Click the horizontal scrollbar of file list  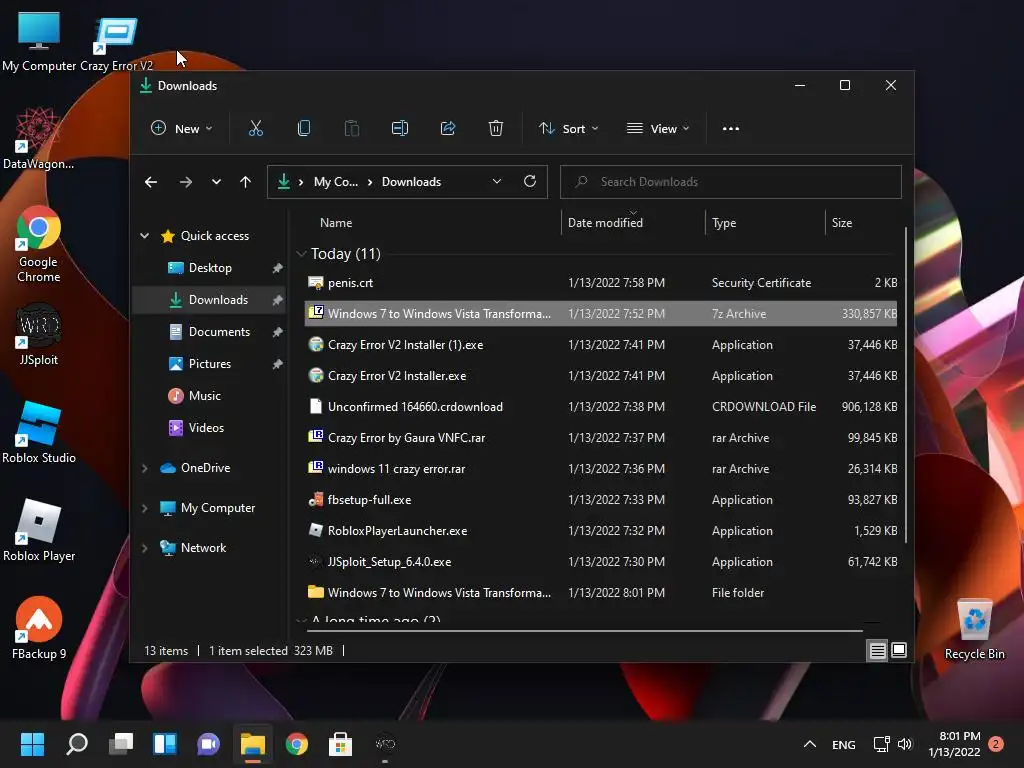pyautogui.click(x=585, y=631)
